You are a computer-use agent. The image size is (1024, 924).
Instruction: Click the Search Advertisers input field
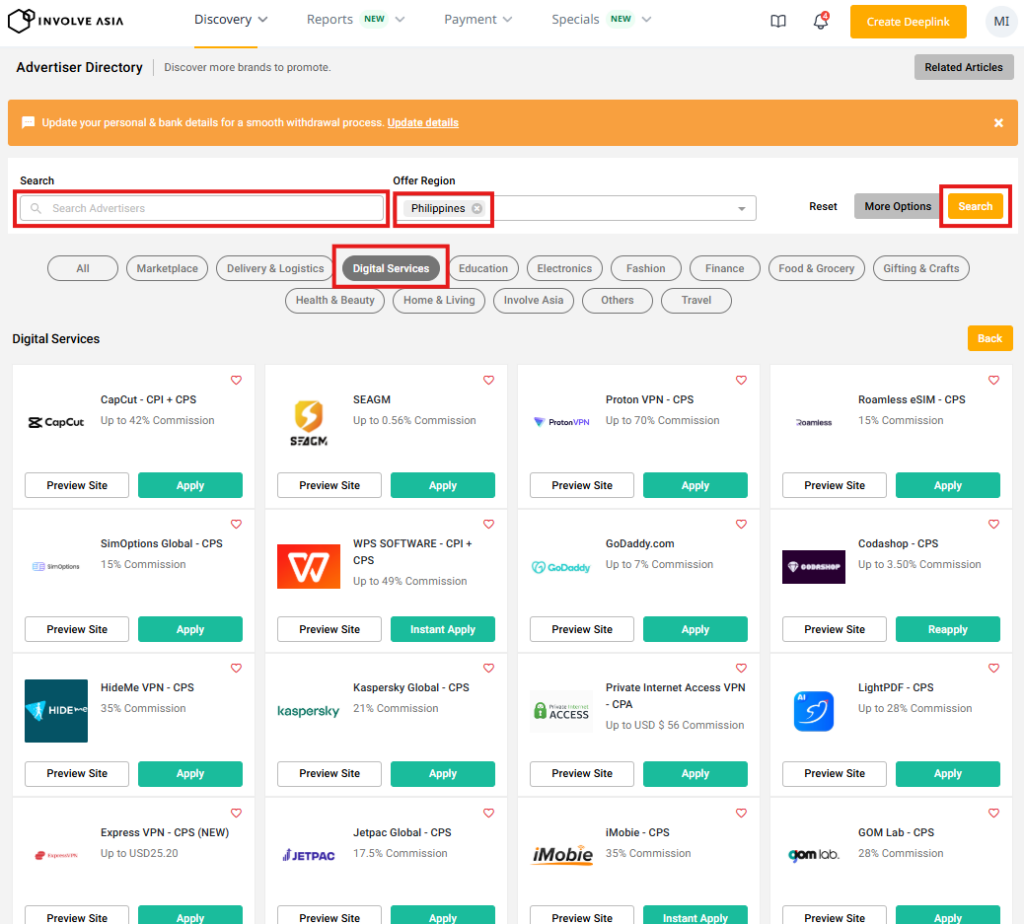203,208
